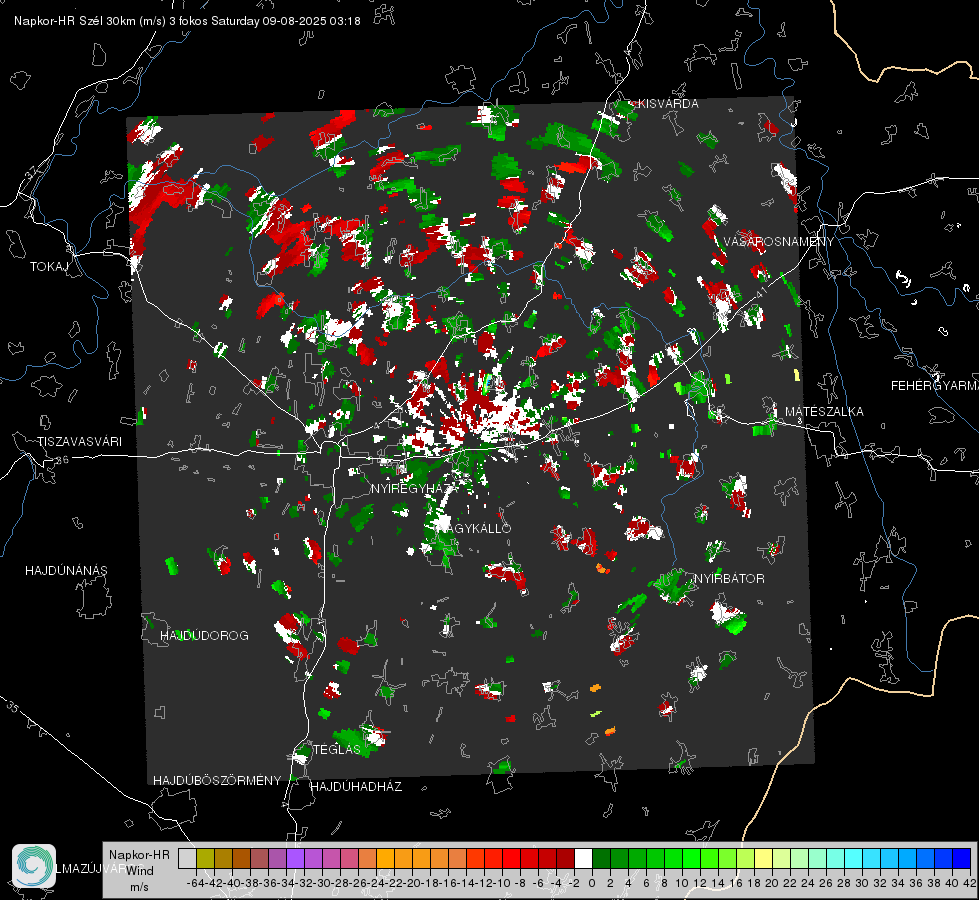Pick the dark blue swatch between 40 and 42
Screen dimensions: 979x900
coord(961,858)
